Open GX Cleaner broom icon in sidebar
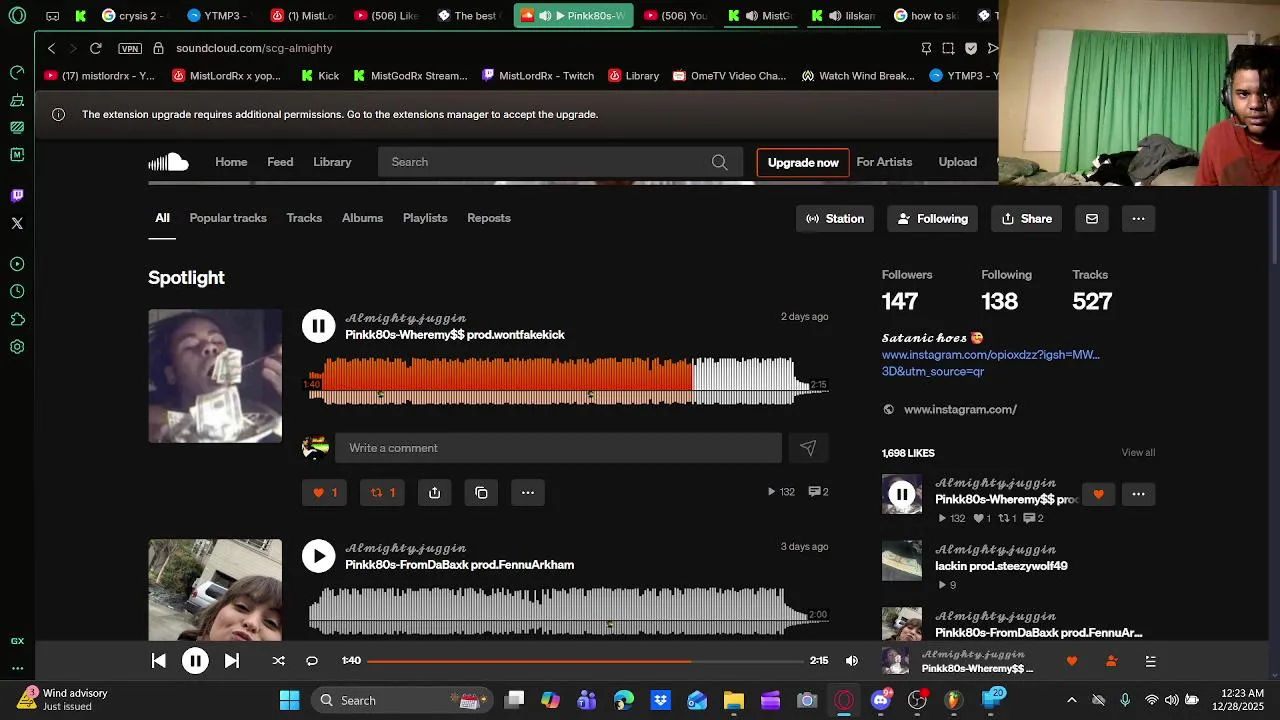The image size is (1280, 720). [17, 100]
